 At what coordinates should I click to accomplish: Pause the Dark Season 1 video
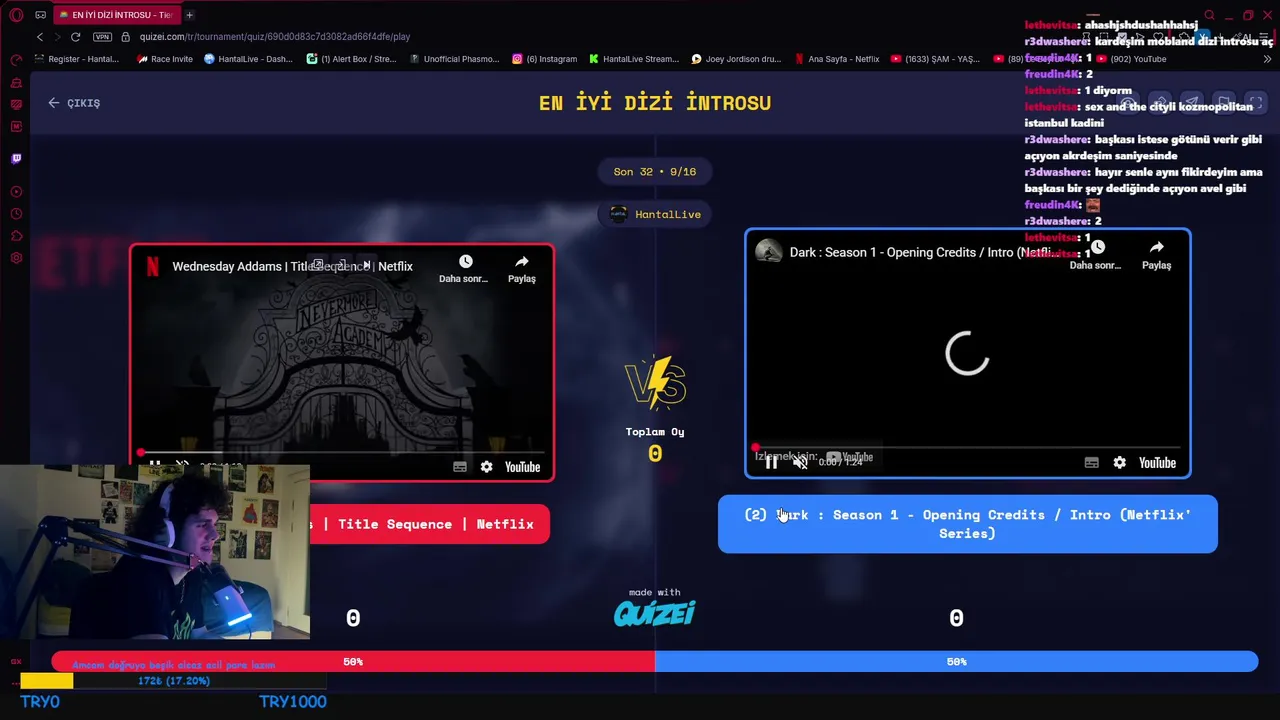tap(771, 462)
